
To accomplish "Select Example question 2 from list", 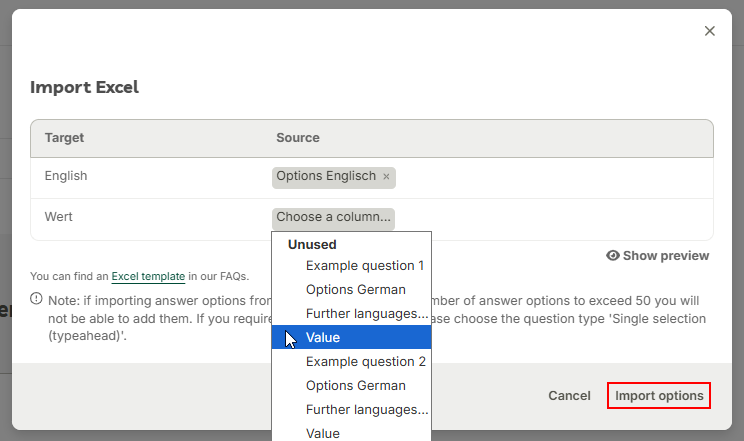I will click(x=352, y=362).
